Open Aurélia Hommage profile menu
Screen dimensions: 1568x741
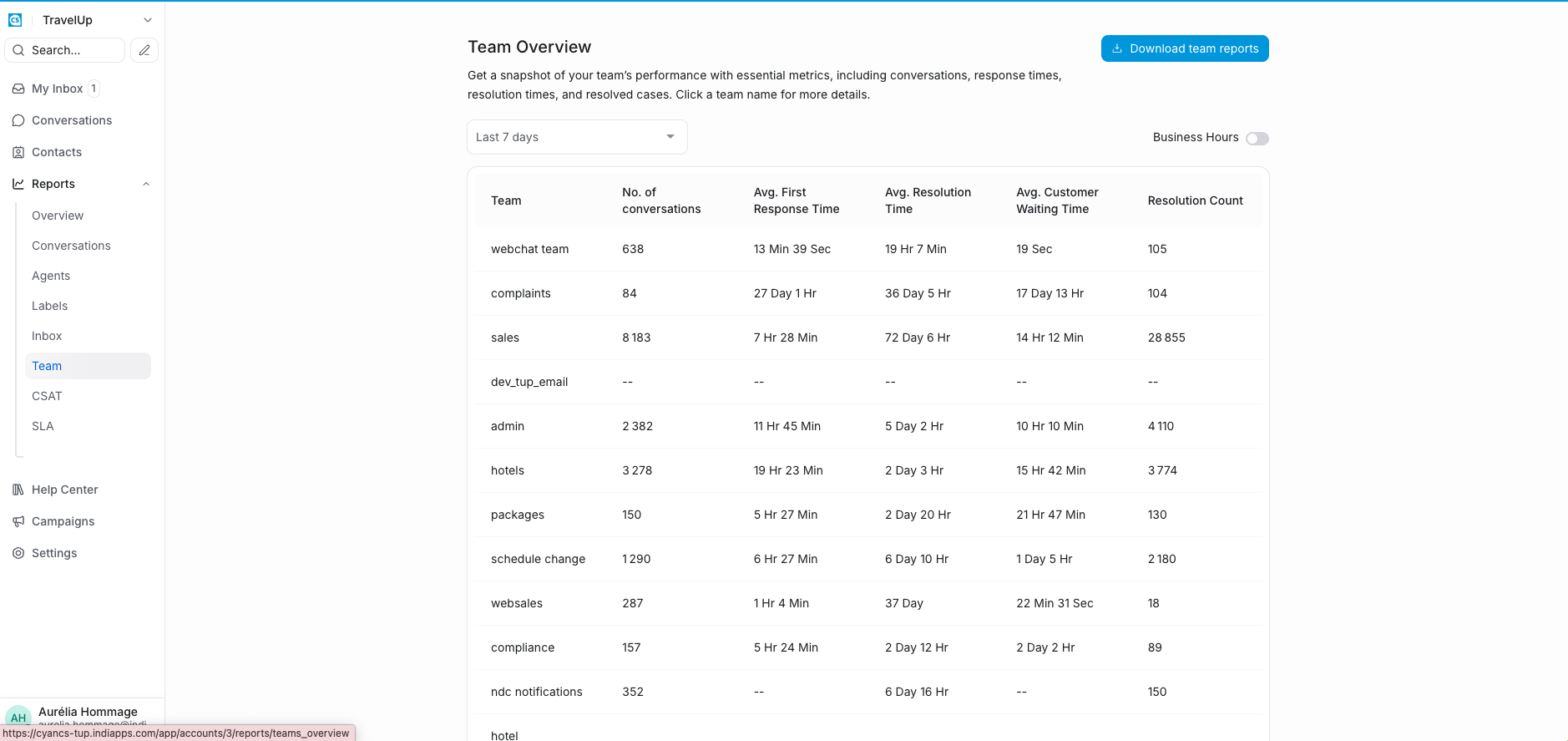coord(82,717)
